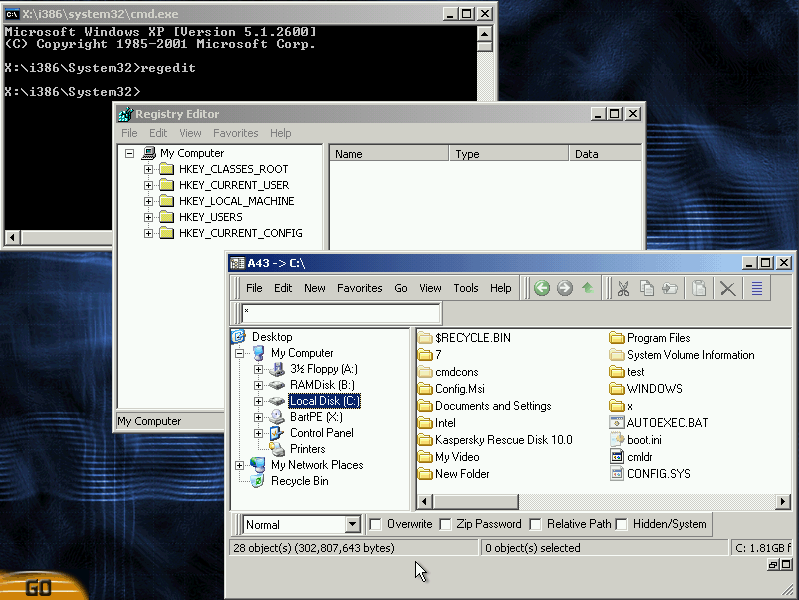The width and height of the screenshot is (799, 600).
Task: Expand HKEY_USERS in Registry Editor
Action: coord(148,217)
